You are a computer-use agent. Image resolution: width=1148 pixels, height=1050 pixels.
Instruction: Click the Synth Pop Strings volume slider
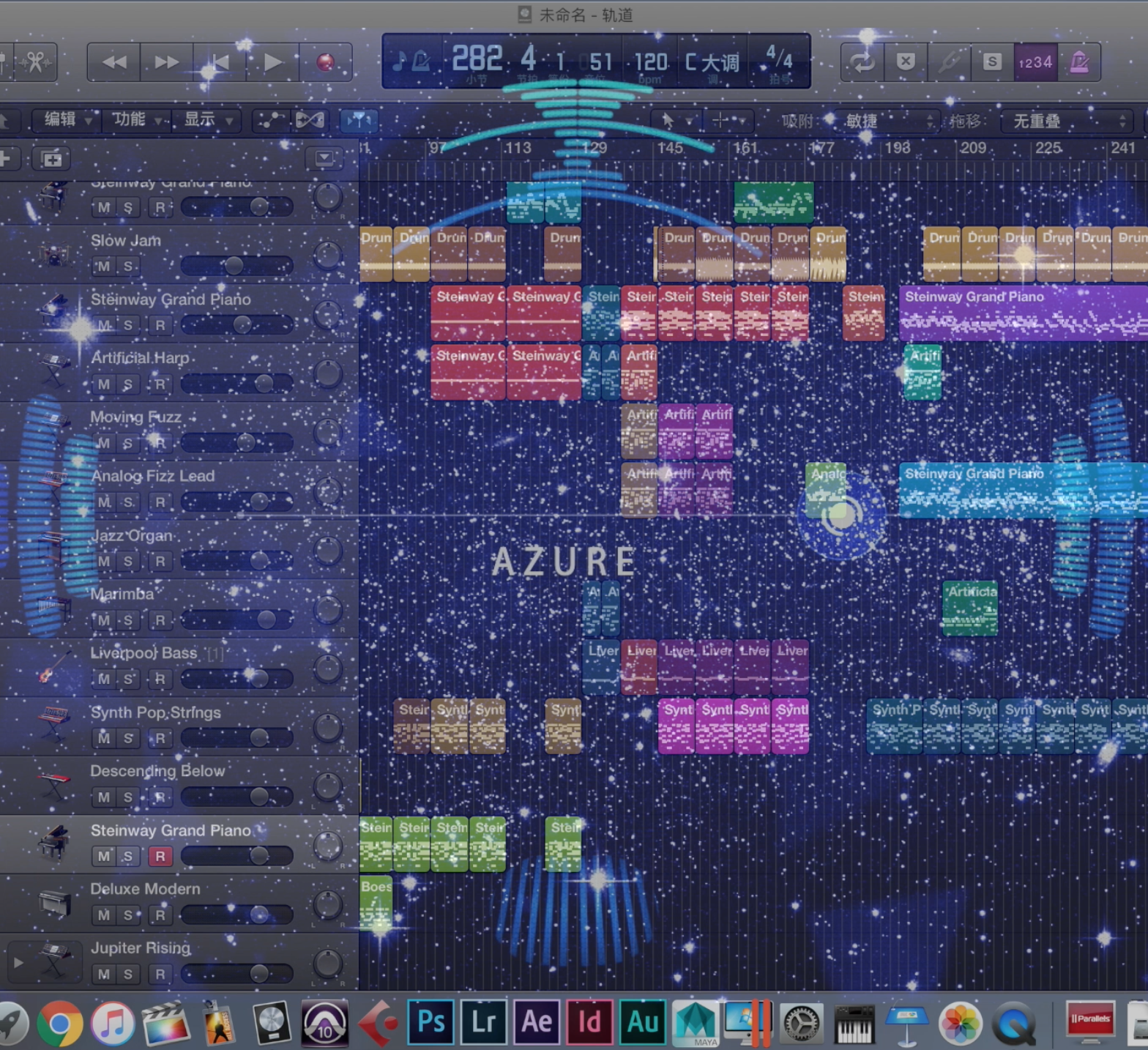pos(236,737)
